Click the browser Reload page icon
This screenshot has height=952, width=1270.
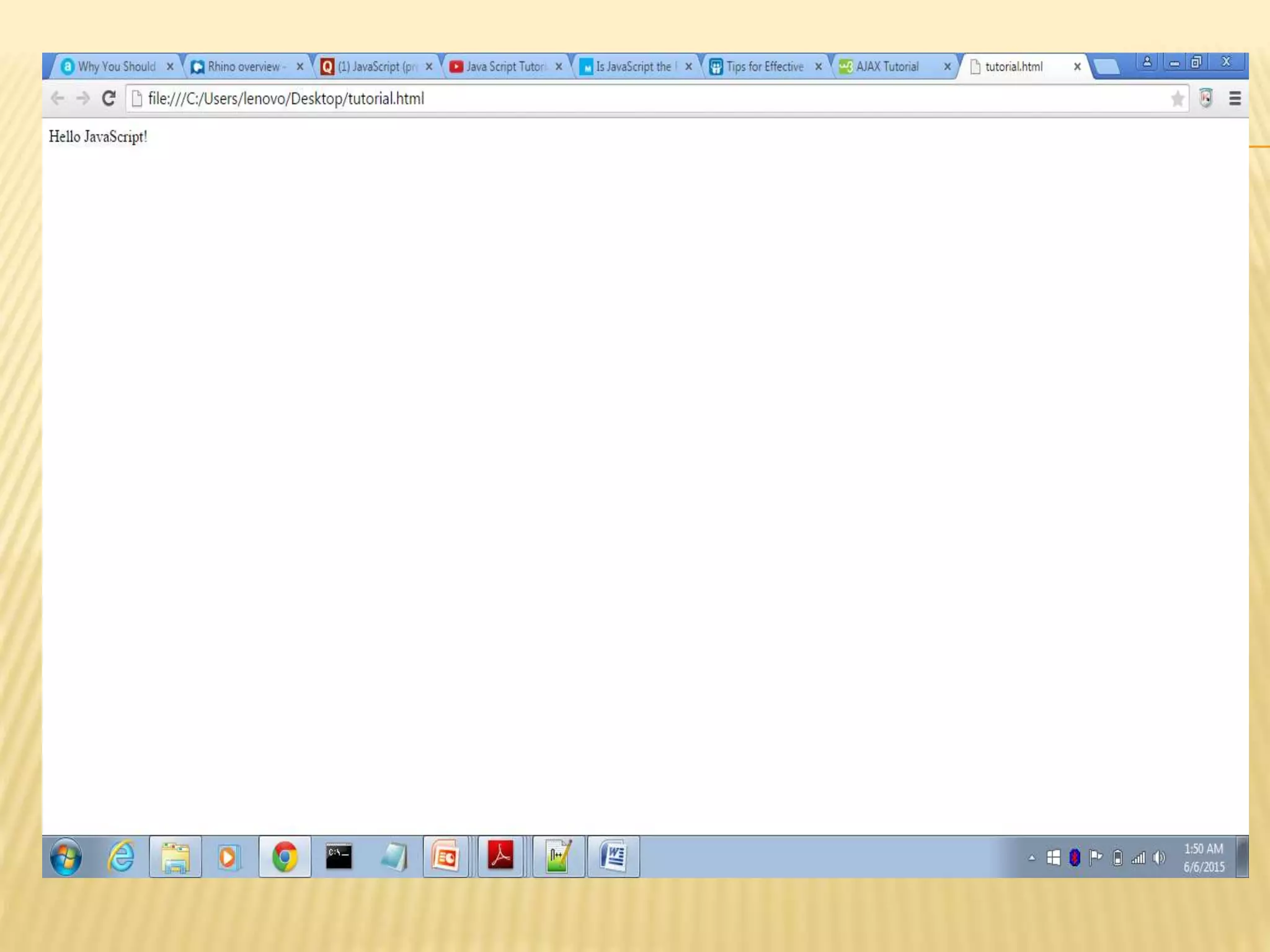click(109, 99)
